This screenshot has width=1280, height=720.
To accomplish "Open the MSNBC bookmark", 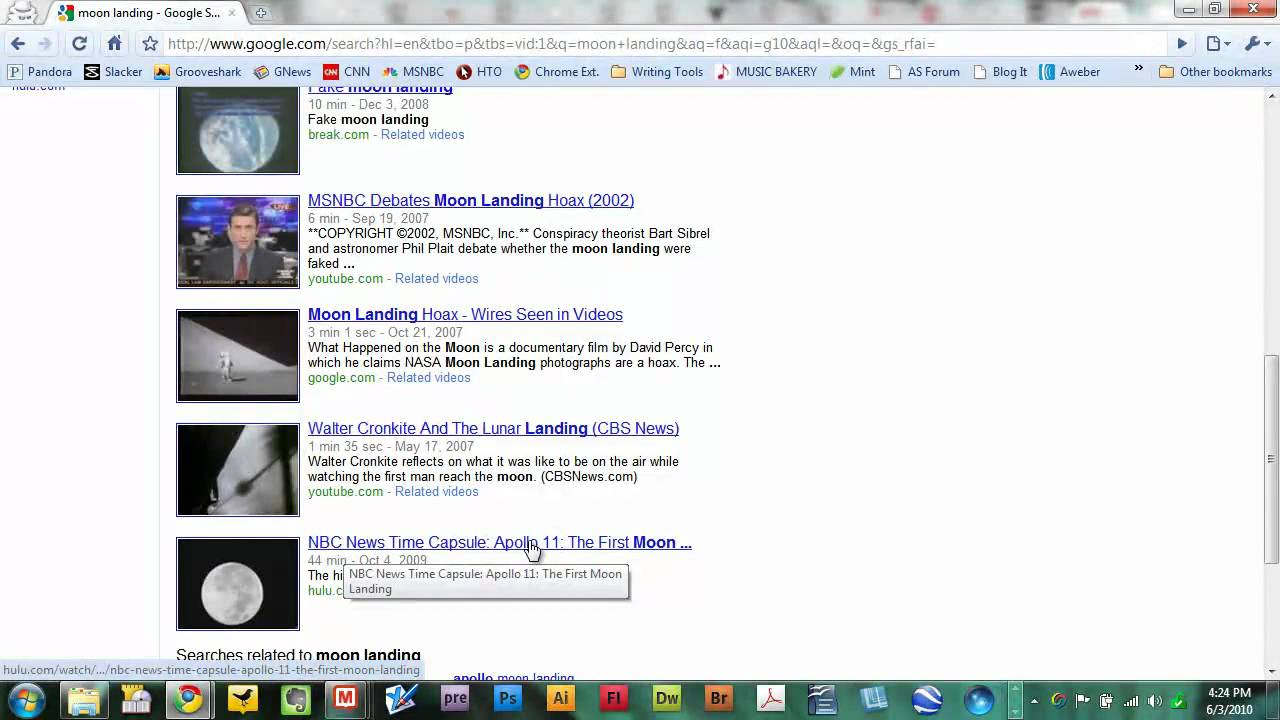I will click(x=413, y=72).
